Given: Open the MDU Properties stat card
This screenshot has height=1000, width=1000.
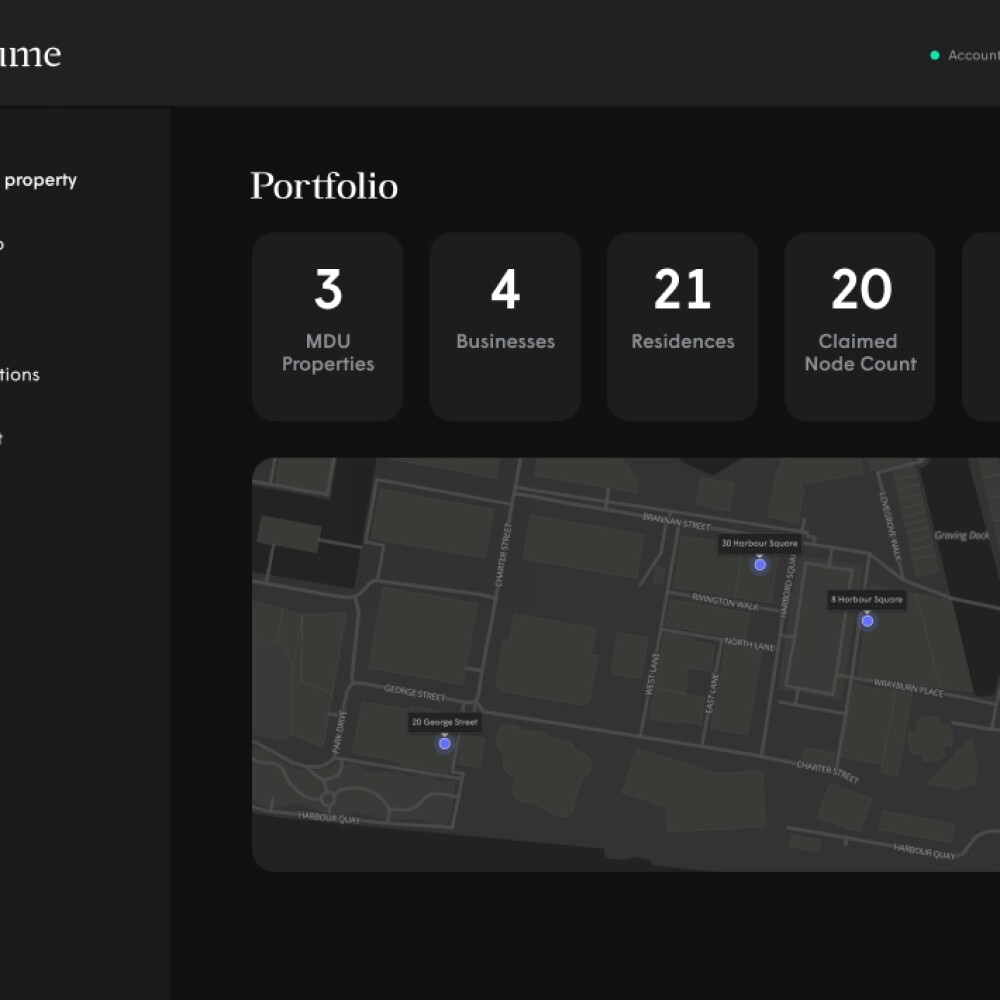Looking at the screenshot, I should tap(328, 326).
